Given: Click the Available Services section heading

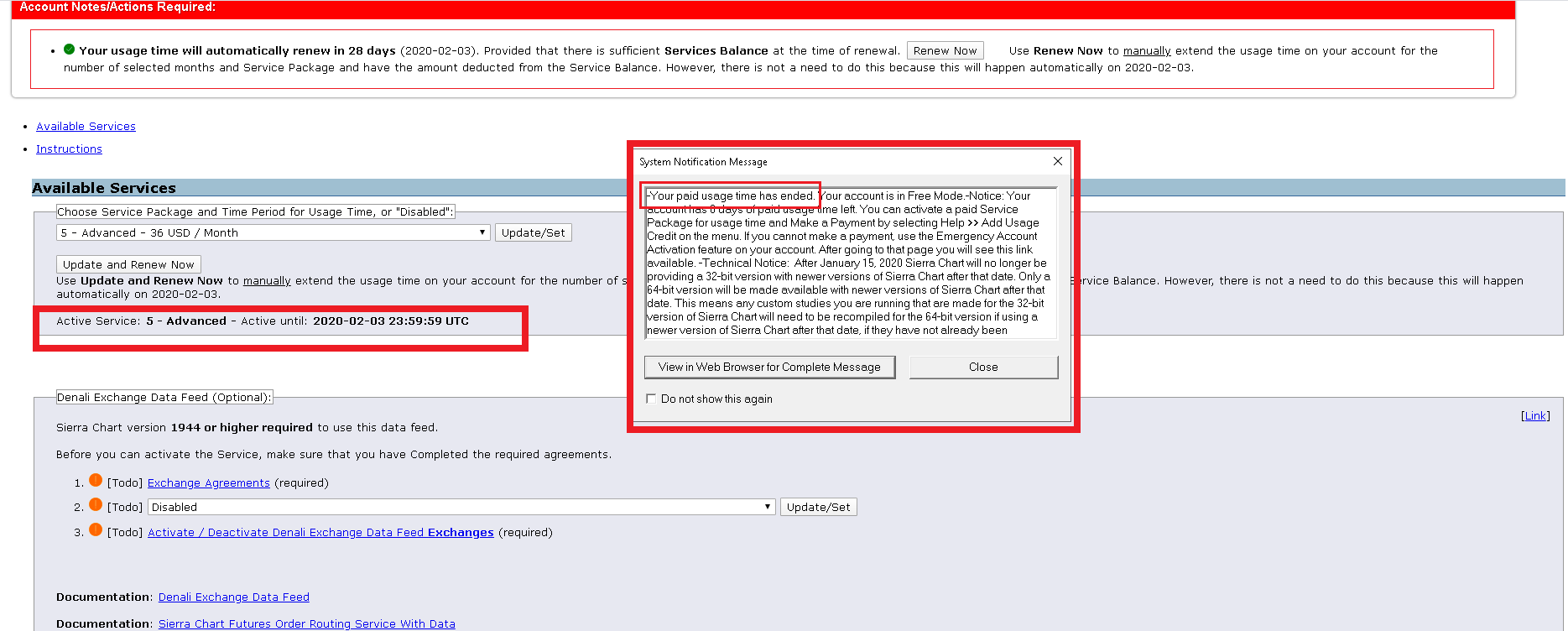Looking at the screenshot, I should 104,188.
